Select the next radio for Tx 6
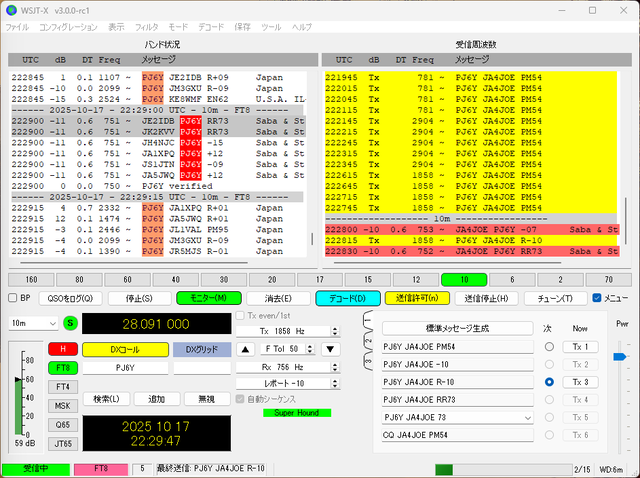Image resolution: width=640 pixels, height=478 pixels. click(549, 435)
